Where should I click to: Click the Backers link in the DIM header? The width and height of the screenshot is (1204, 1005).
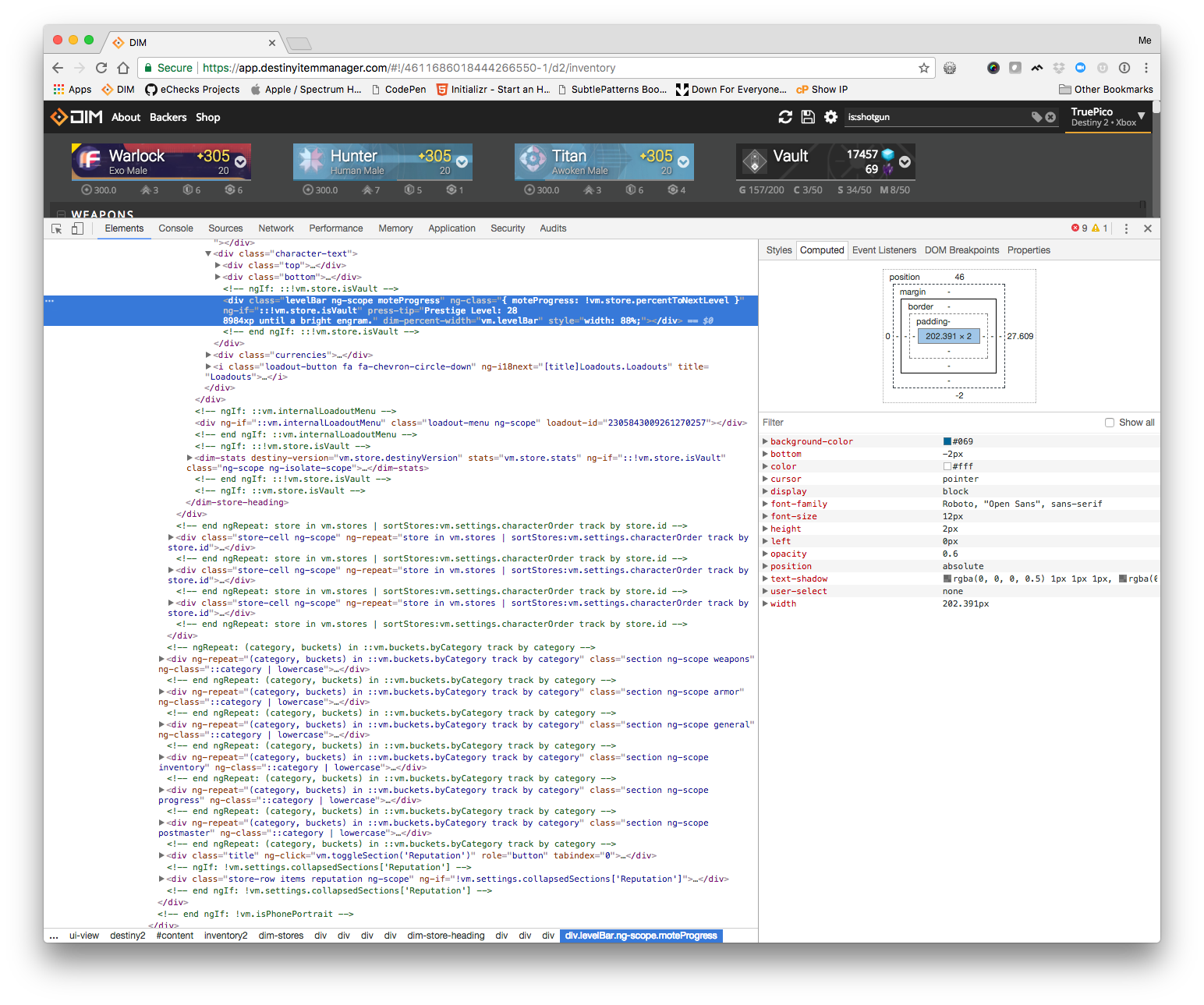coord(168,117)
